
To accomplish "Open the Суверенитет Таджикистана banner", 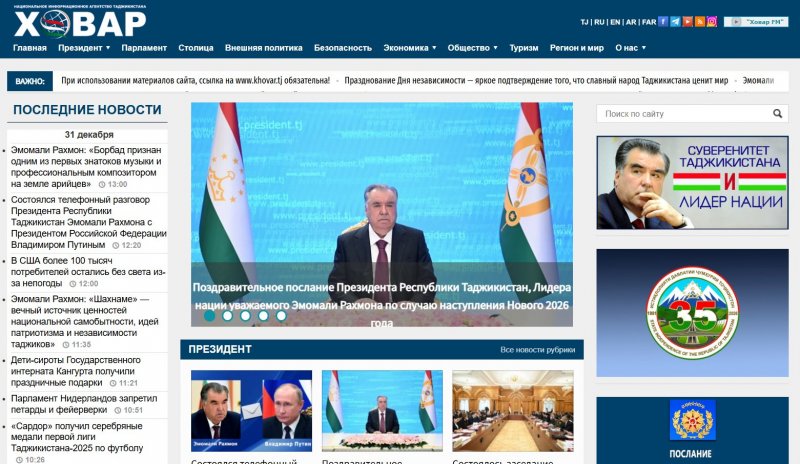I will pyautogui.click(x=692, y=183).
